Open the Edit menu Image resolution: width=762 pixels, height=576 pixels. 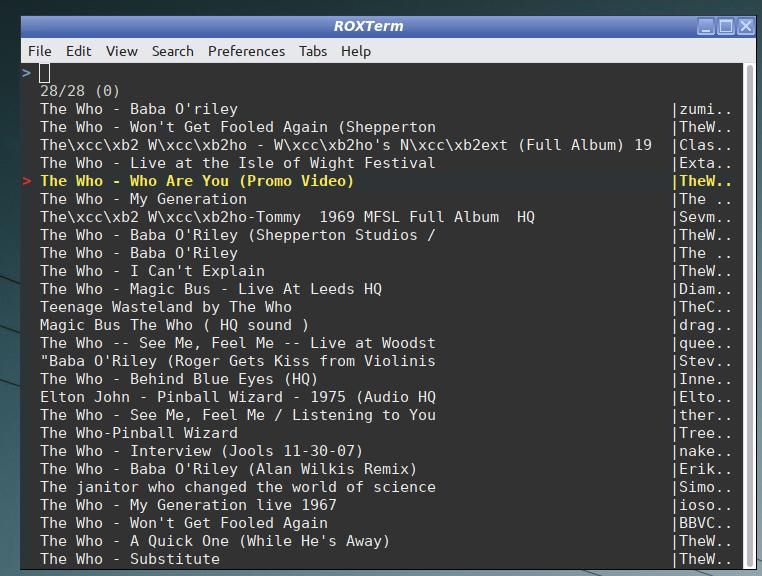(79, 51)
